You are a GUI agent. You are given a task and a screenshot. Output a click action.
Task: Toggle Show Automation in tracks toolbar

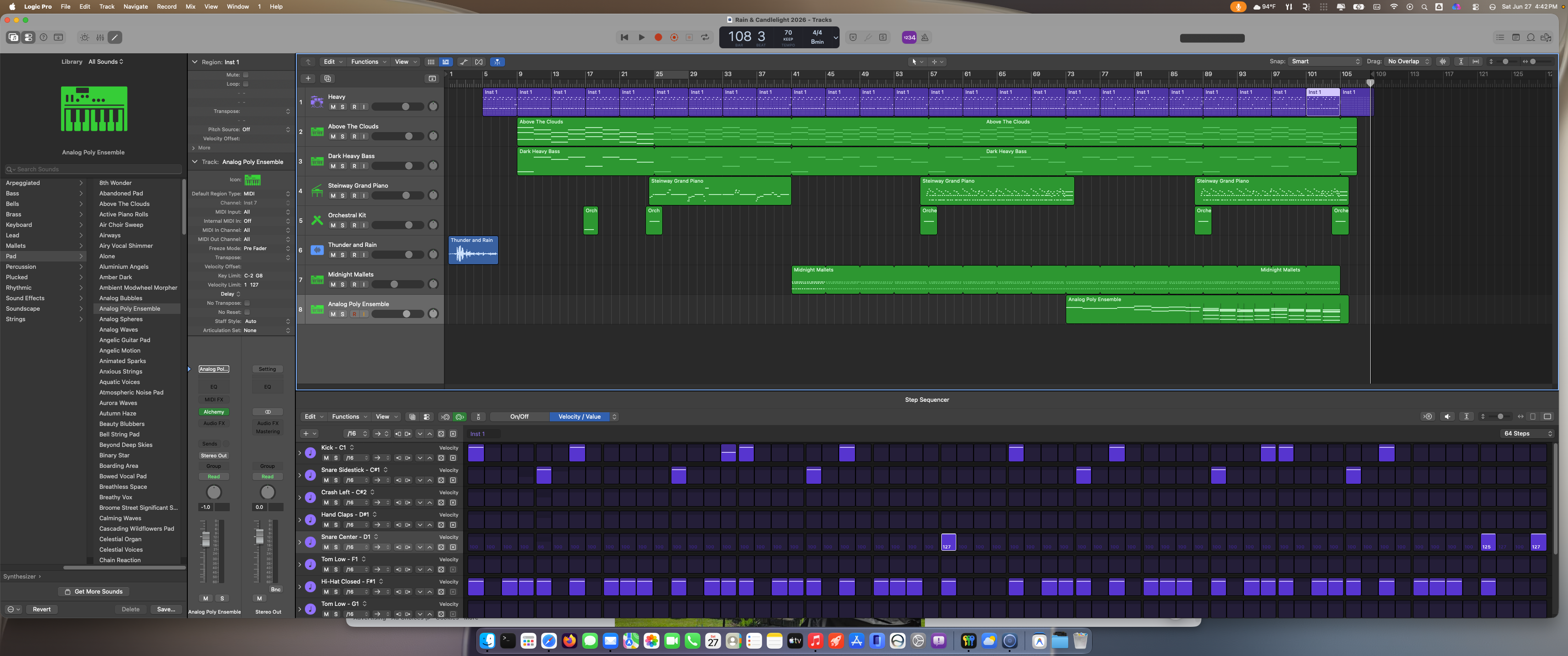tap(464, 61)
